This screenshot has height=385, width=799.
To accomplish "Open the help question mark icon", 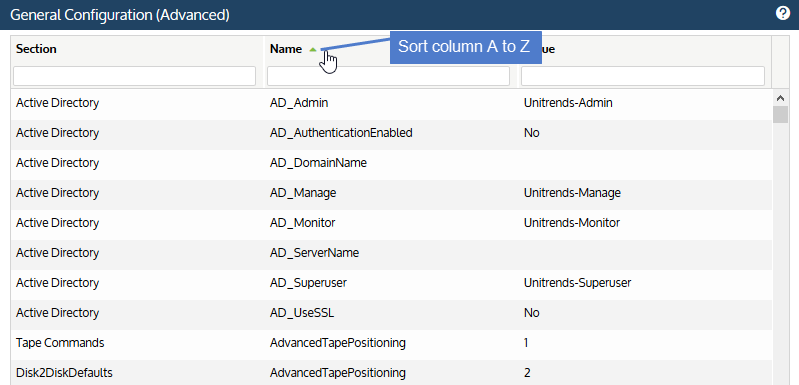I will point(783,13).
